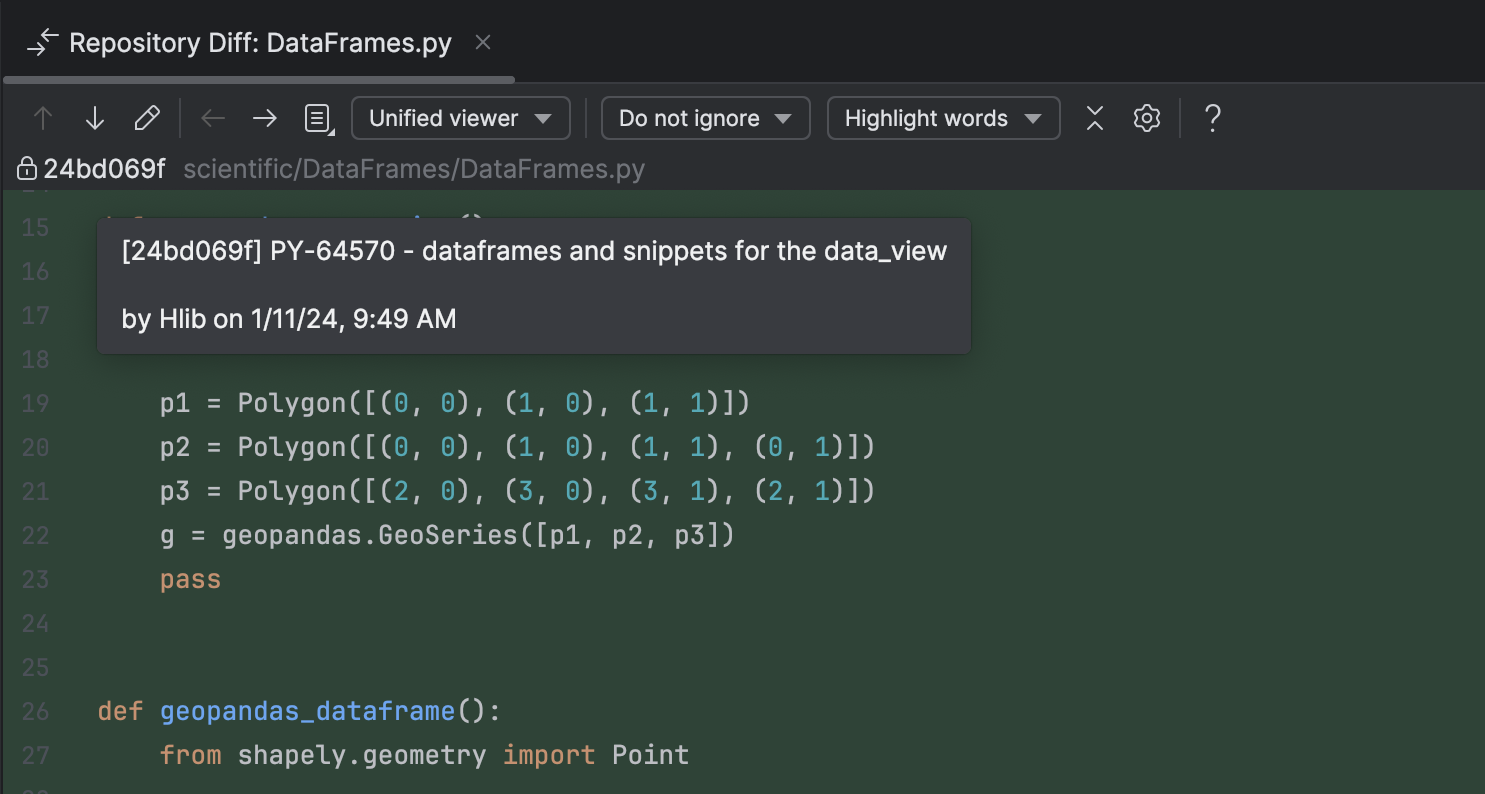Image resolution: width=1485 pixels, height=794 pixels.
Task: Expand the Do not ignore dropdown
Action: (704, 119)
